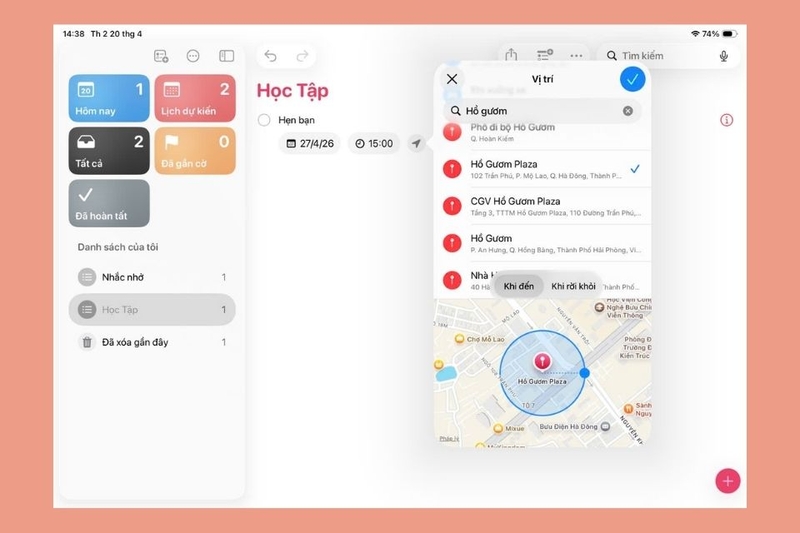Confirm location with the blue checkmark button
800x533 pixels.
(633, 80)
